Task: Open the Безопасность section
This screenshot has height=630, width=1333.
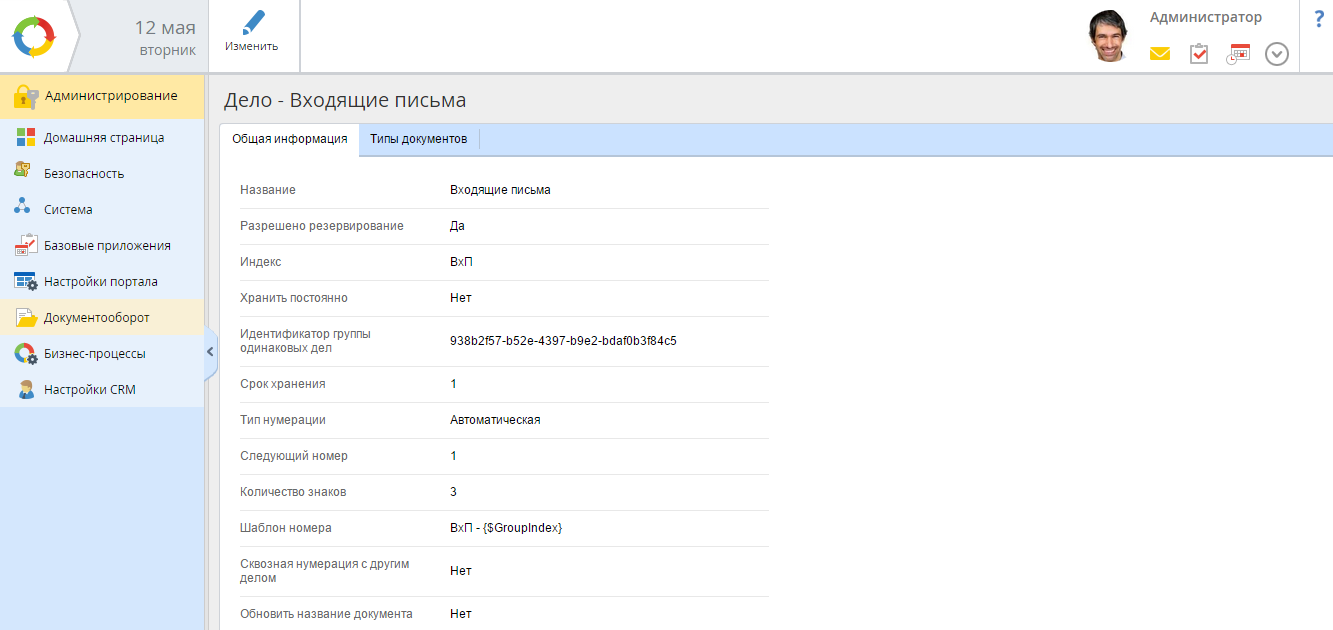Action: (83, 174)
